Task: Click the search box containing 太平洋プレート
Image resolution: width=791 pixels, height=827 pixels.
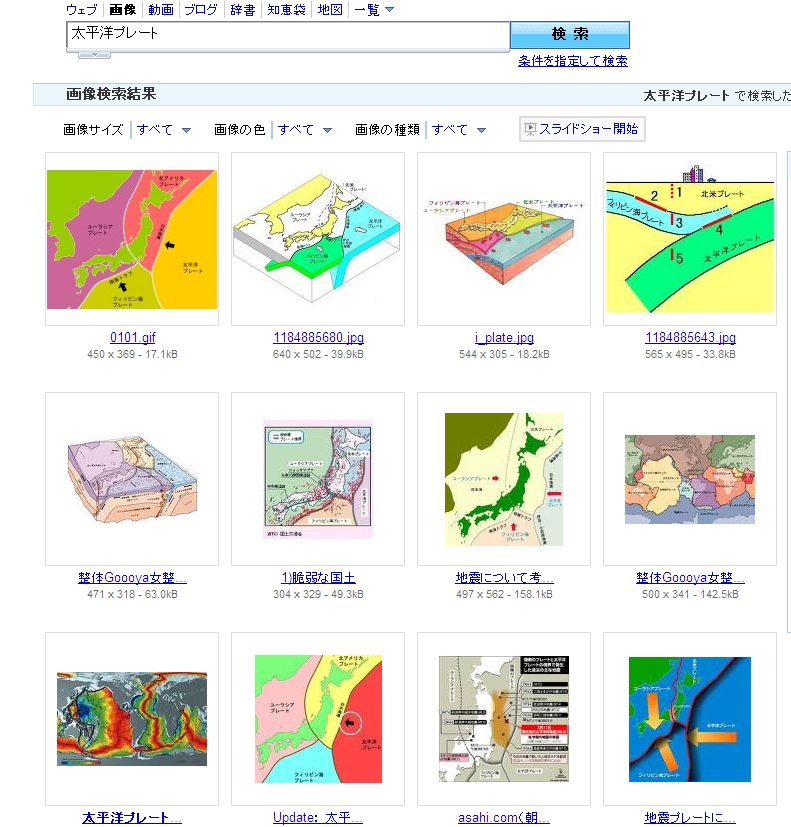Action: click(288, 35)
